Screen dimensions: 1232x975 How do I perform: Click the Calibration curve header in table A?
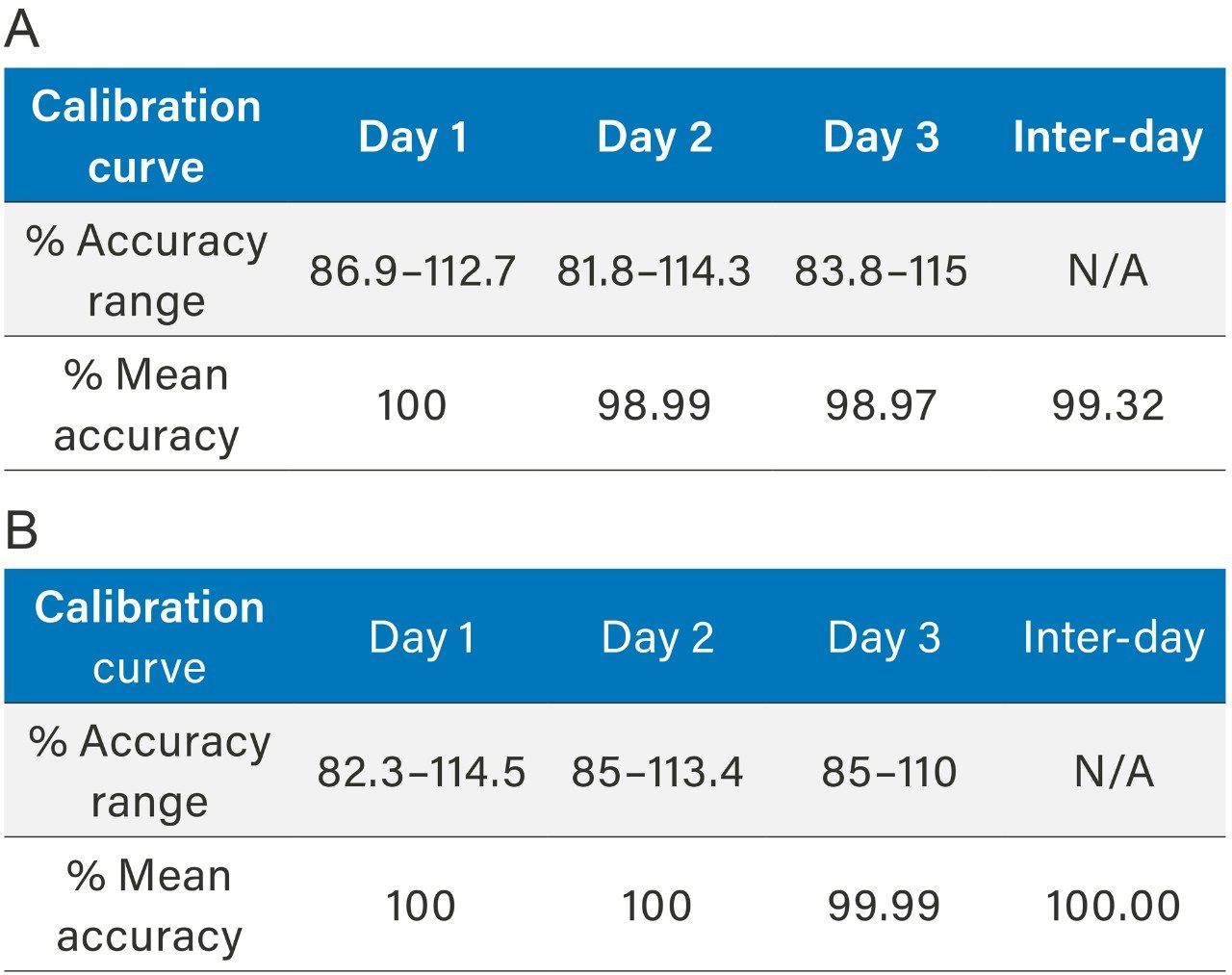point(146,136)
